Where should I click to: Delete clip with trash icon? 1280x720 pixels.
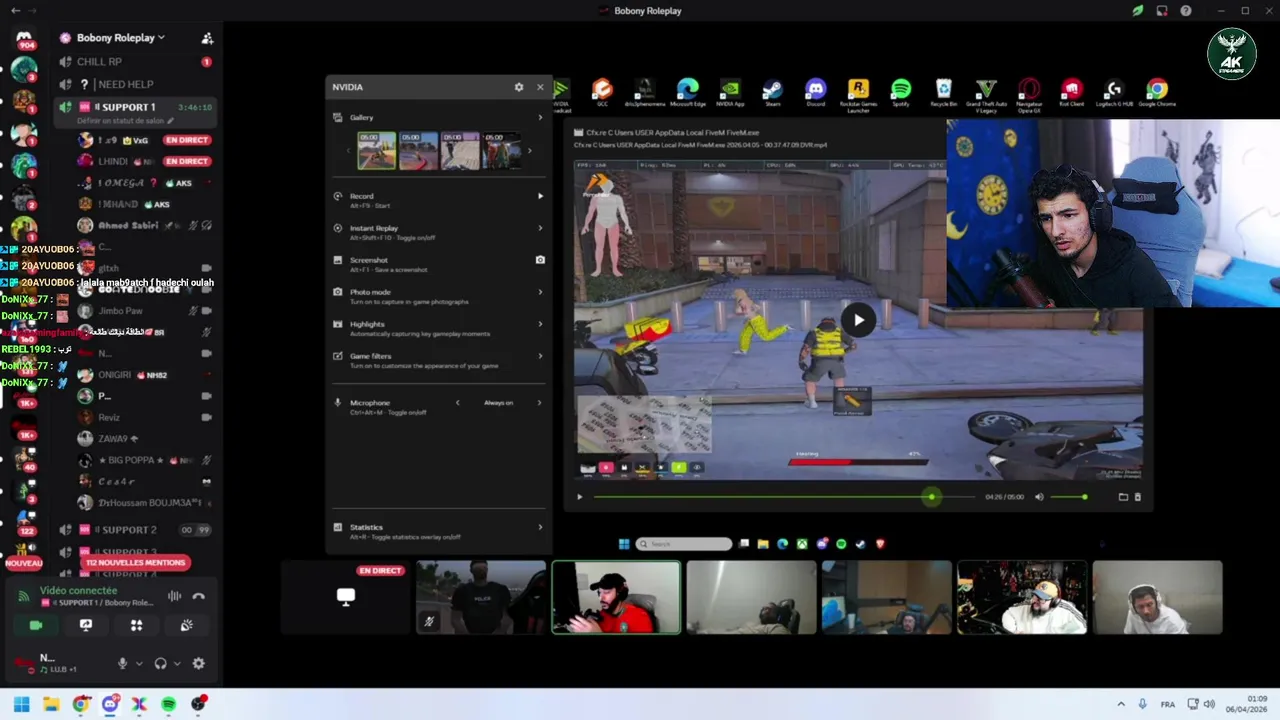tap(1137, 497)
